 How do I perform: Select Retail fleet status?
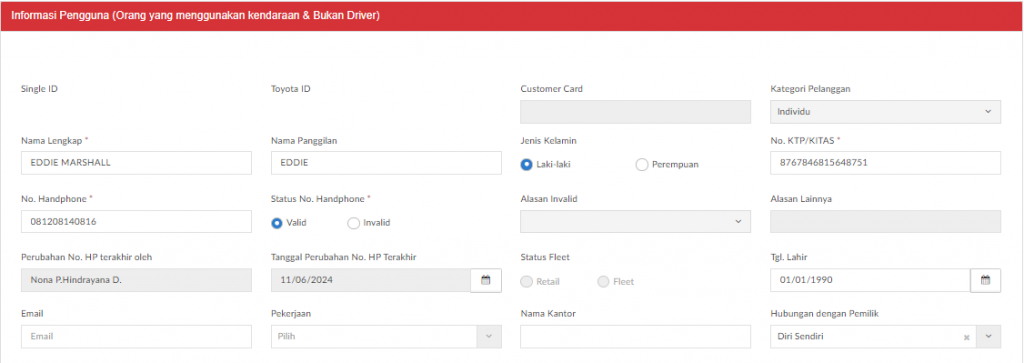click(x=526, y=281)
